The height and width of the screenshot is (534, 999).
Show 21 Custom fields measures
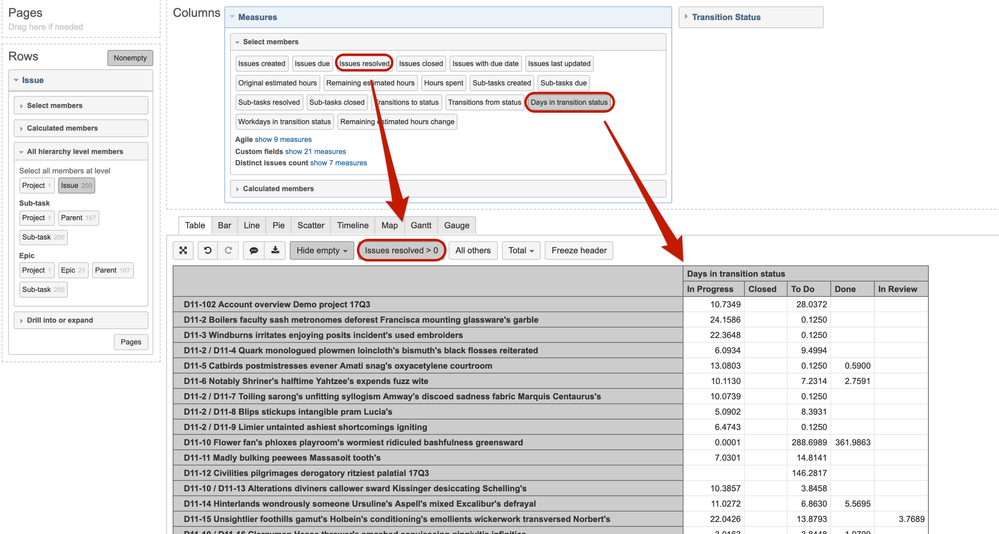tap(315, 152)
